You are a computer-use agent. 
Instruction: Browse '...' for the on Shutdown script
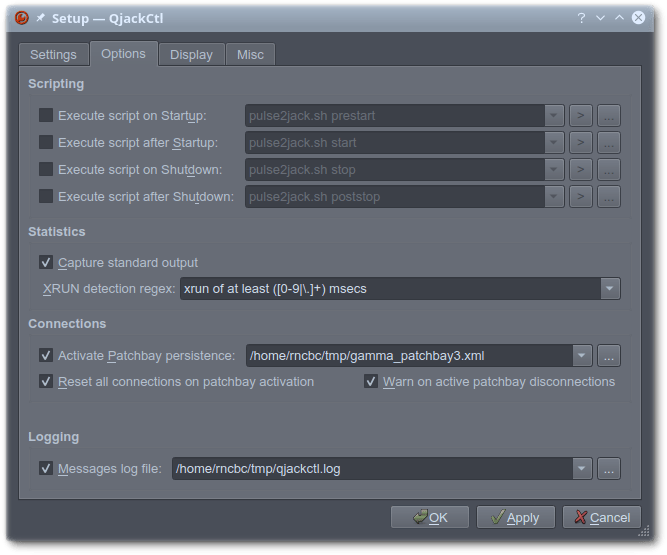tap(609, 170)
